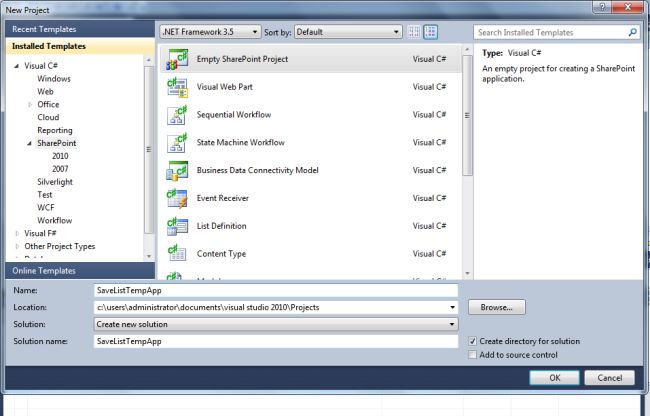Click the OK button

[554, 378]
